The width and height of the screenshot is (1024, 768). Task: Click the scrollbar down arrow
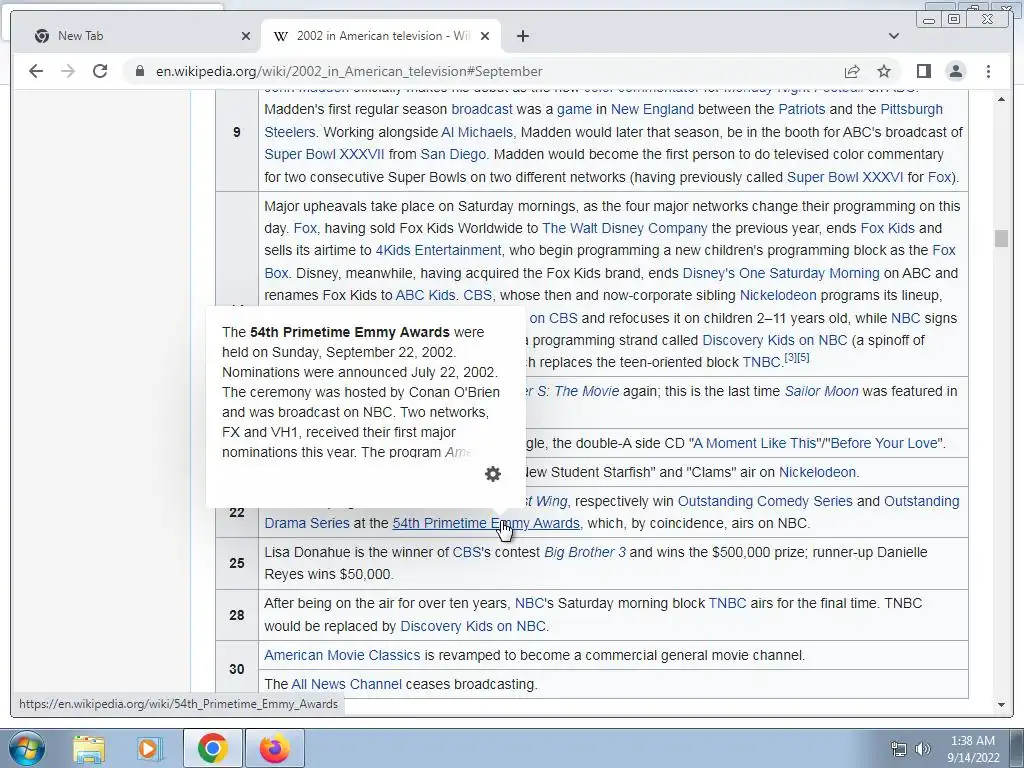click(1002, 705)
